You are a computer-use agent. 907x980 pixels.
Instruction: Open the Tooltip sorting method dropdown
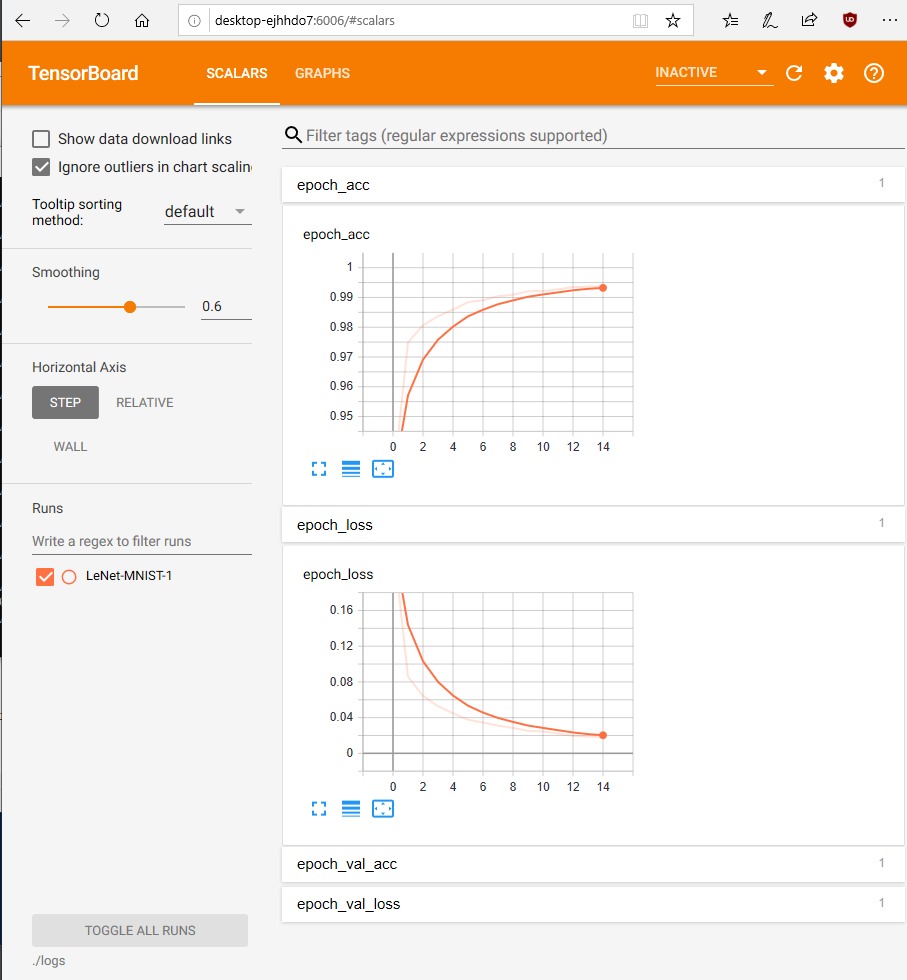(207, 212)
